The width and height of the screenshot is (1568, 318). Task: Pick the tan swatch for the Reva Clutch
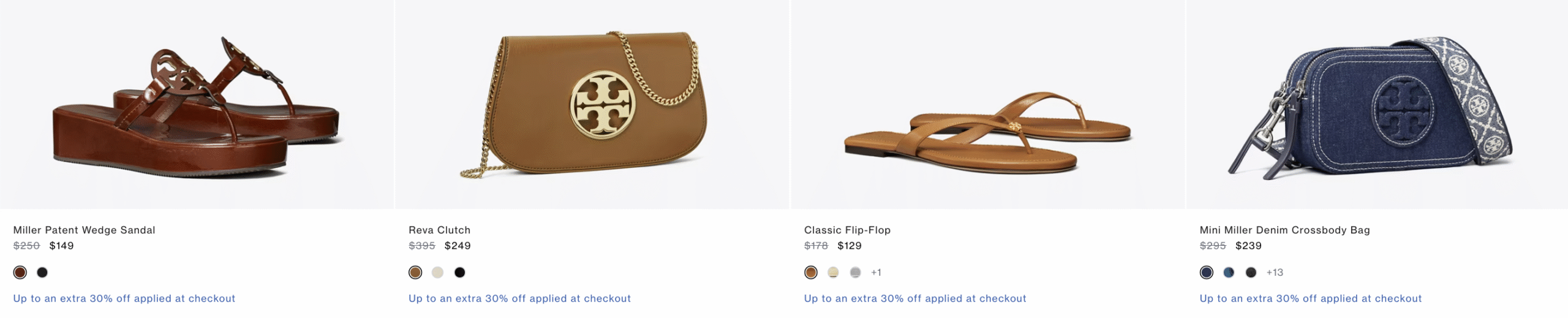(x=415, y=272)
